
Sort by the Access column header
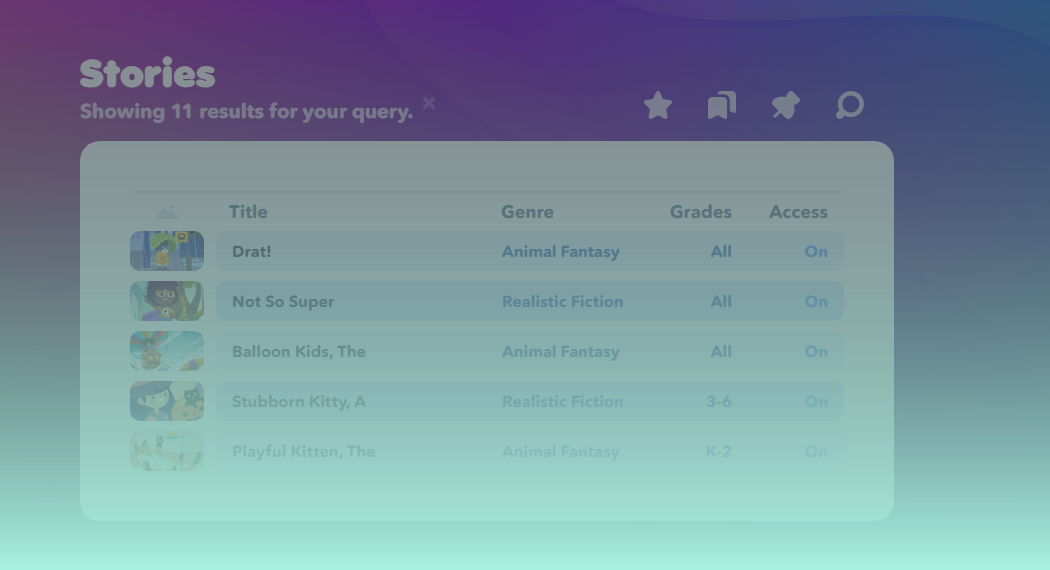[798, 212]
